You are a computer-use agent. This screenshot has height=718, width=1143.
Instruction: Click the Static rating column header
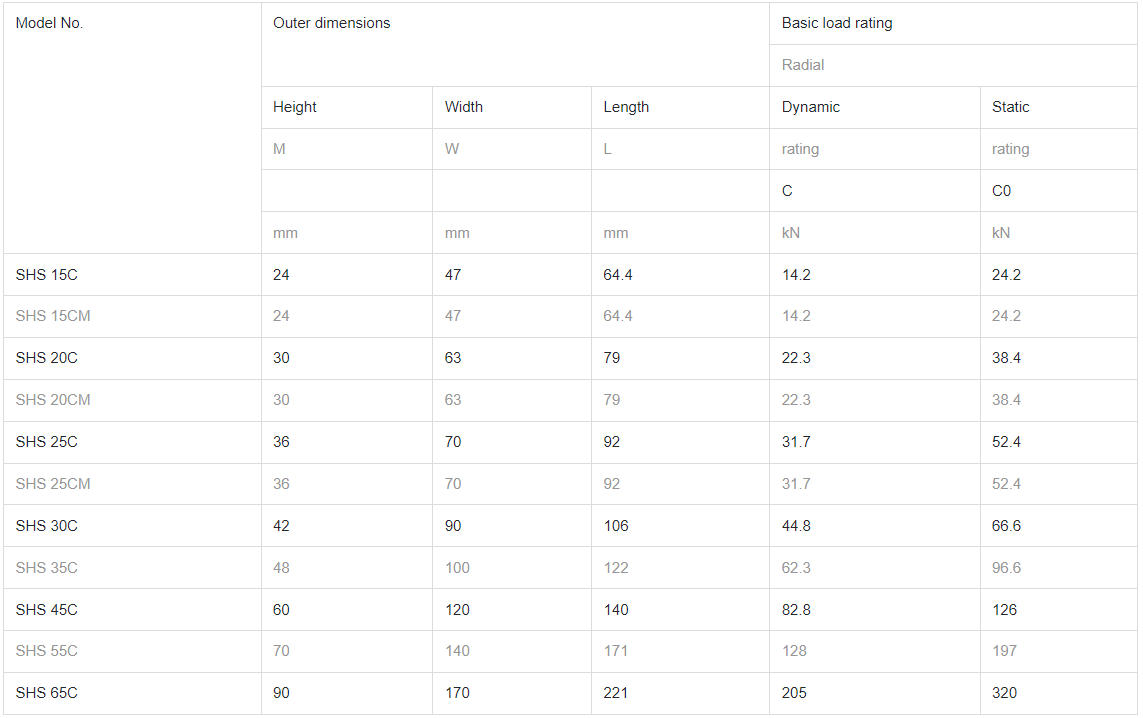coord(1011,107)
